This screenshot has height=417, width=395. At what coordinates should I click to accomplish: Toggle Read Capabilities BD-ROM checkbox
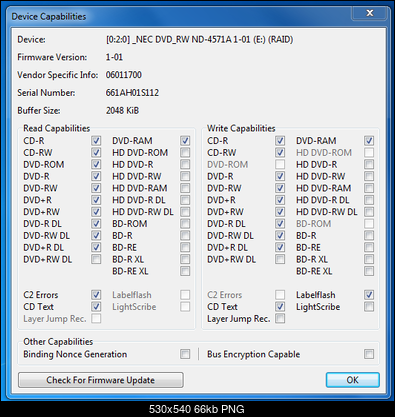(185, 224)
